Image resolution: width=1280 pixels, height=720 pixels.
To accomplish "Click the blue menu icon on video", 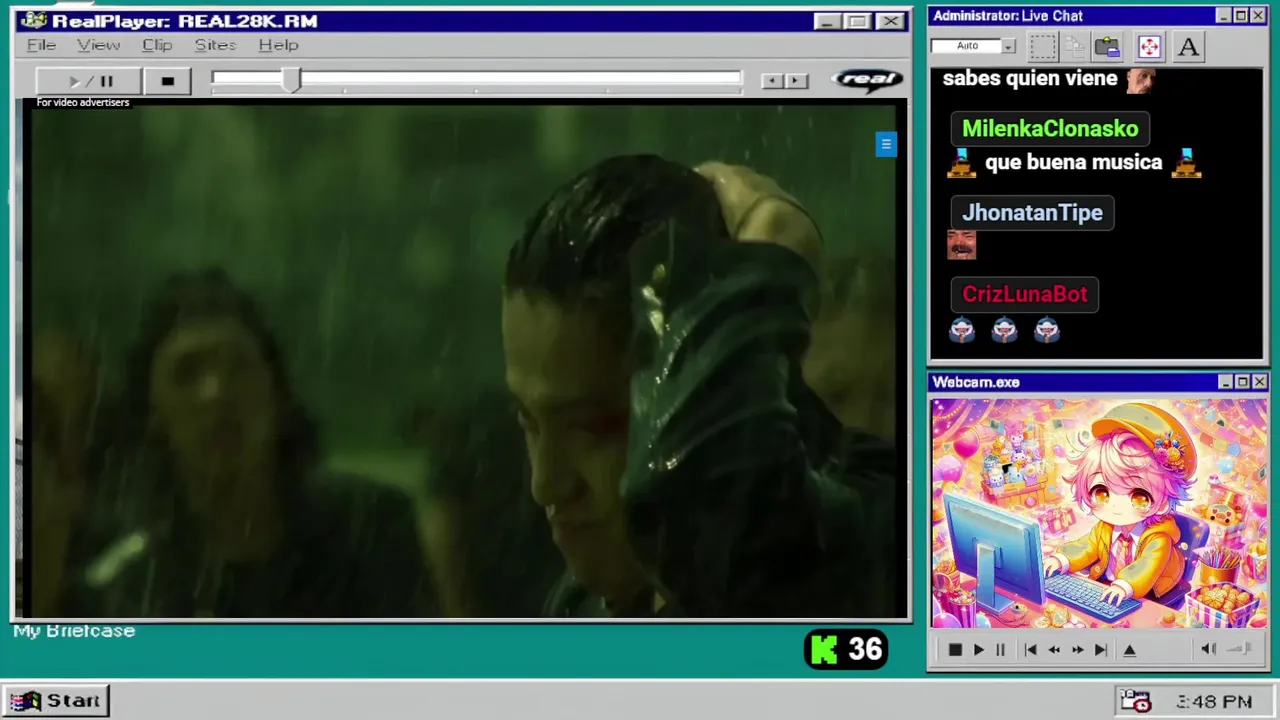I will (886, 145).
